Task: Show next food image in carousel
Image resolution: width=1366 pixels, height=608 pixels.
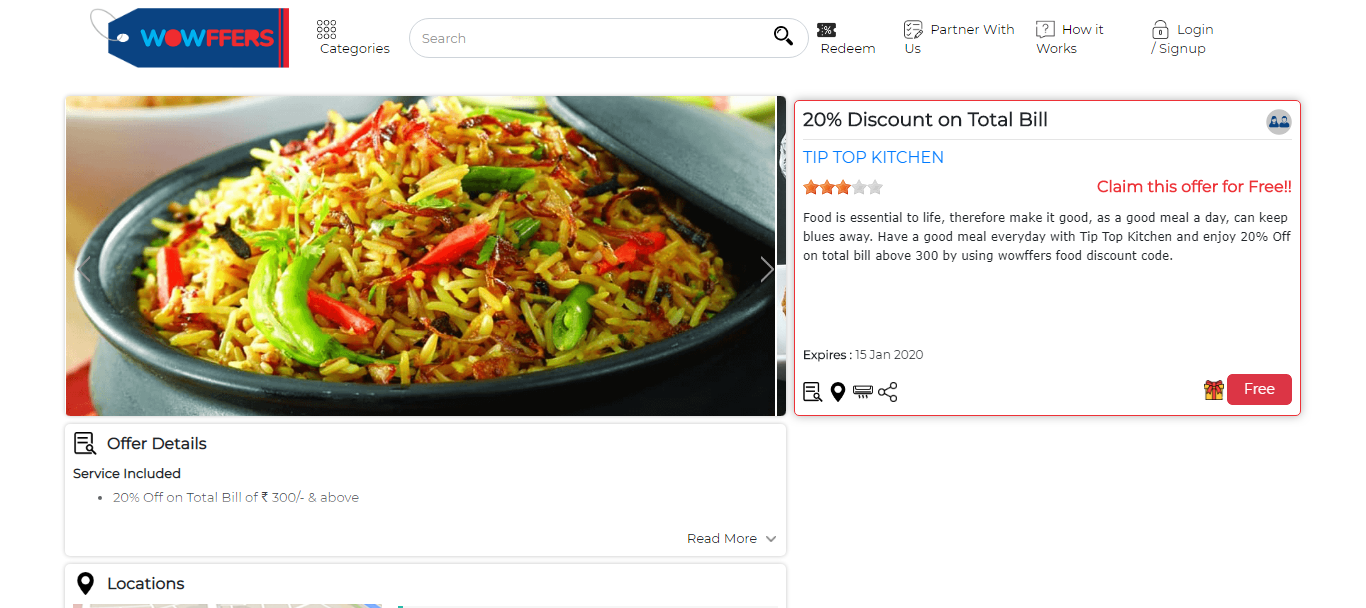Action: pyautogui.click(x=766, y=268)
